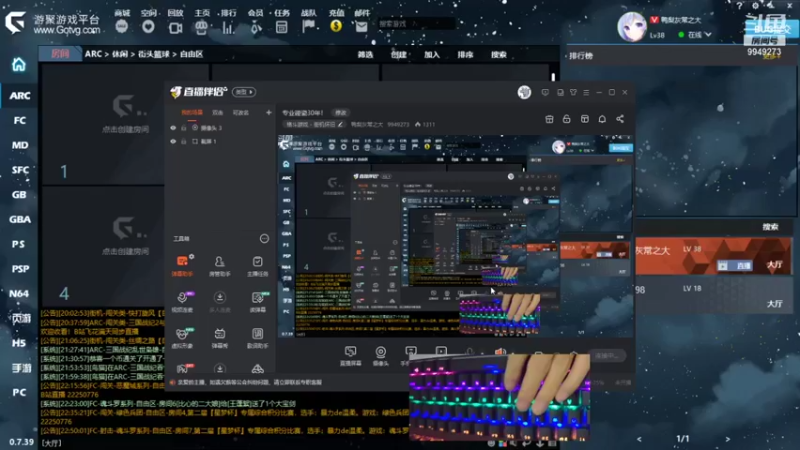Toggle visibility eye of 截屏 1 source

pos(173,141)
